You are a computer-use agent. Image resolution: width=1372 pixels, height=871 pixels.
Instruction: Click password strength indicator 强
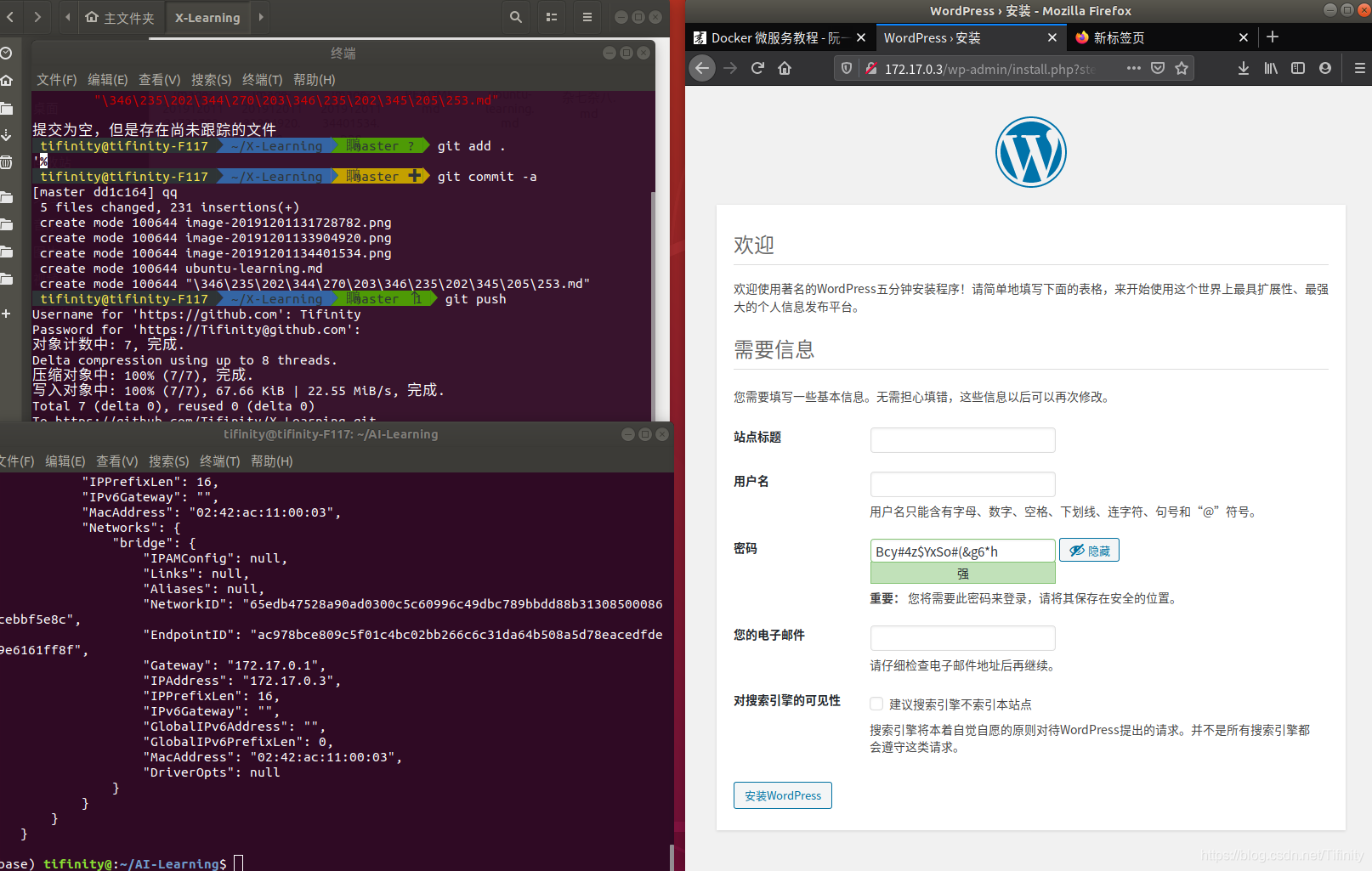click(x=962, y=574)
